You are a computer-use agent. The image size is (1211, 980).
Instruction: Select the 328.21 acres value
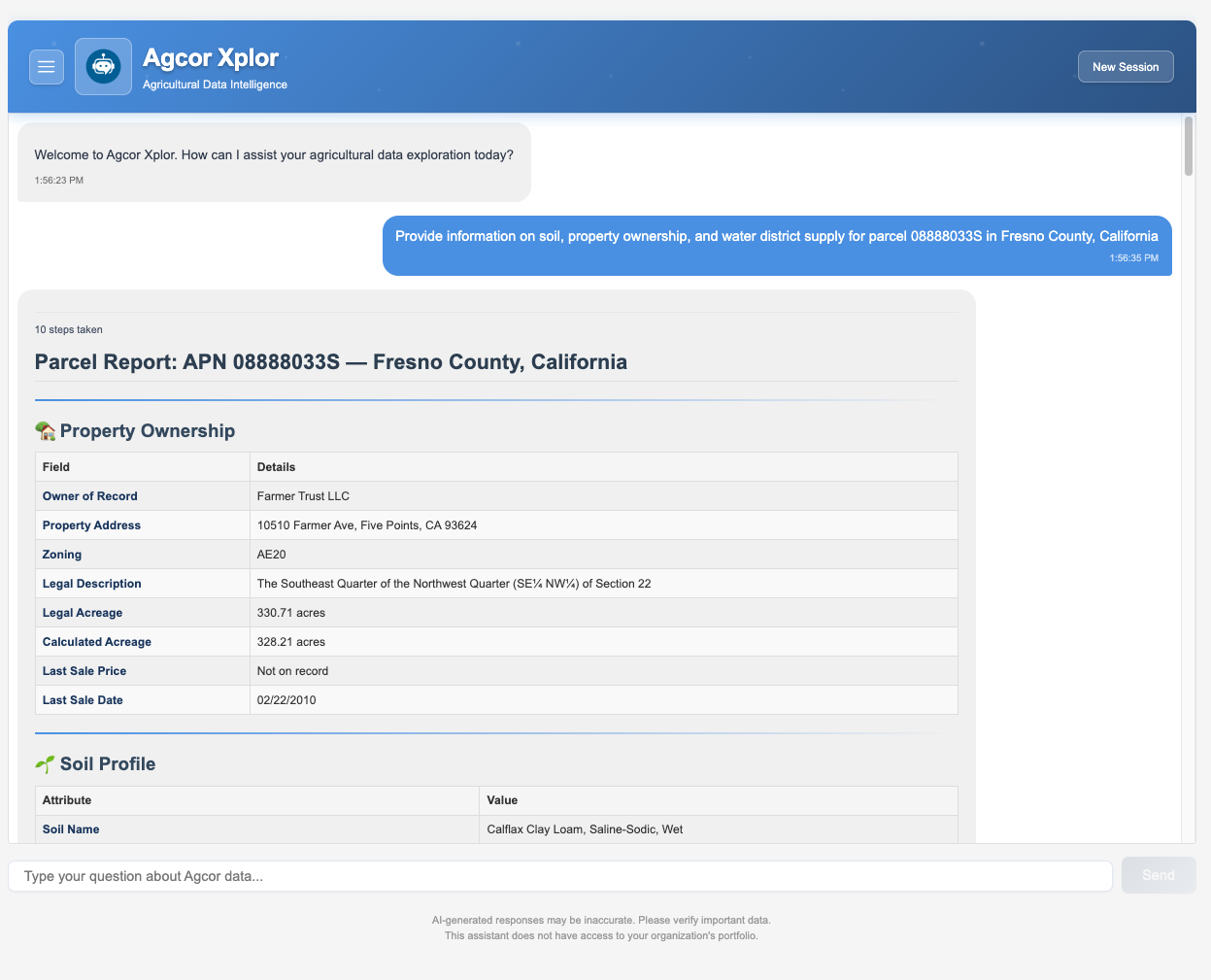(x=291, y=642)
